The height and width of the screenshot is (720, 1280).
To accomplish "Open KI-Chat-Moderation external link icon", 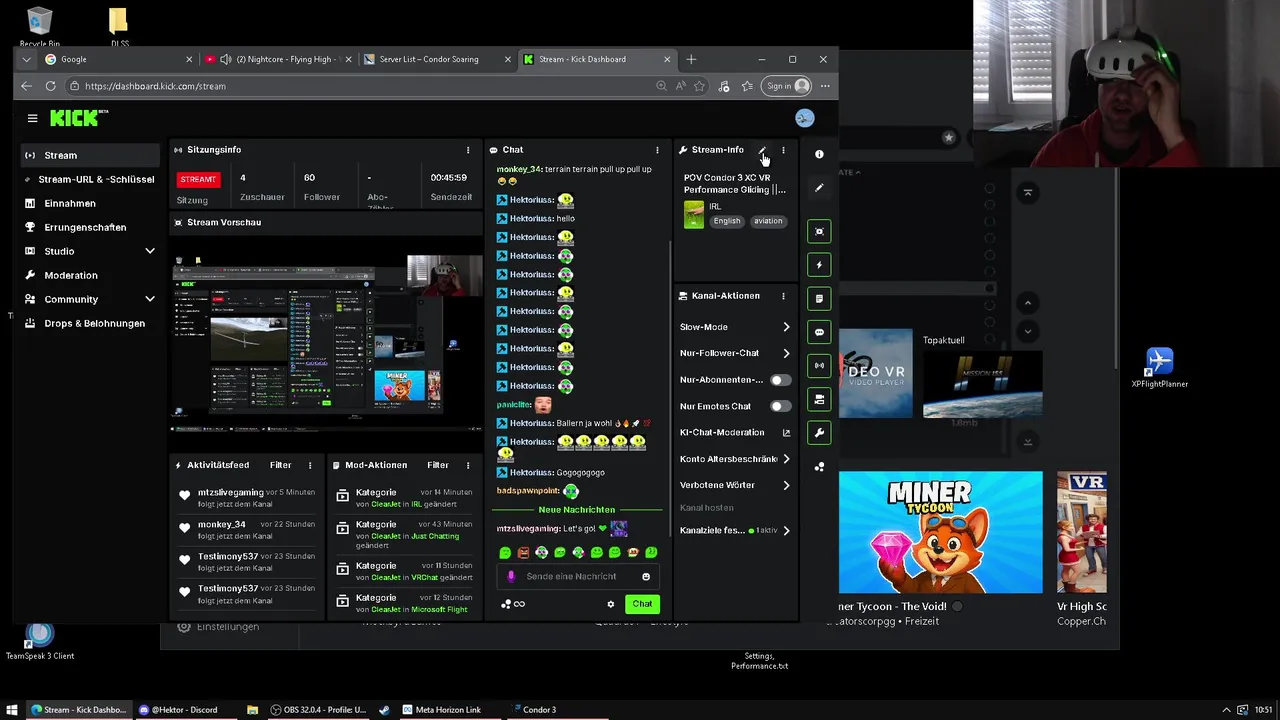I will (x=786, y=433).
